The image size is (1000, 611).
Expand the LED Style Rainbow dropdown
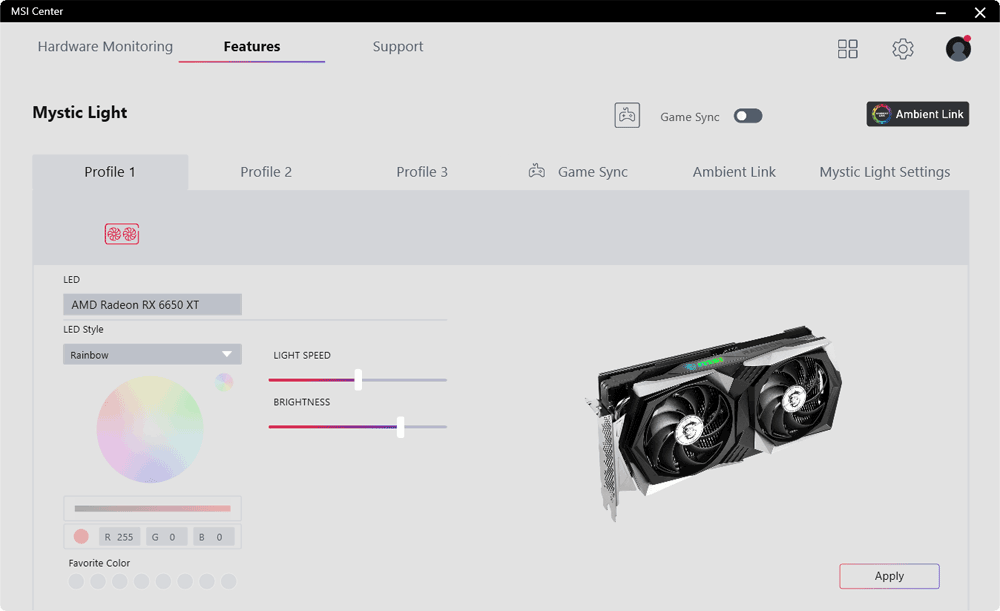[152, 355]
